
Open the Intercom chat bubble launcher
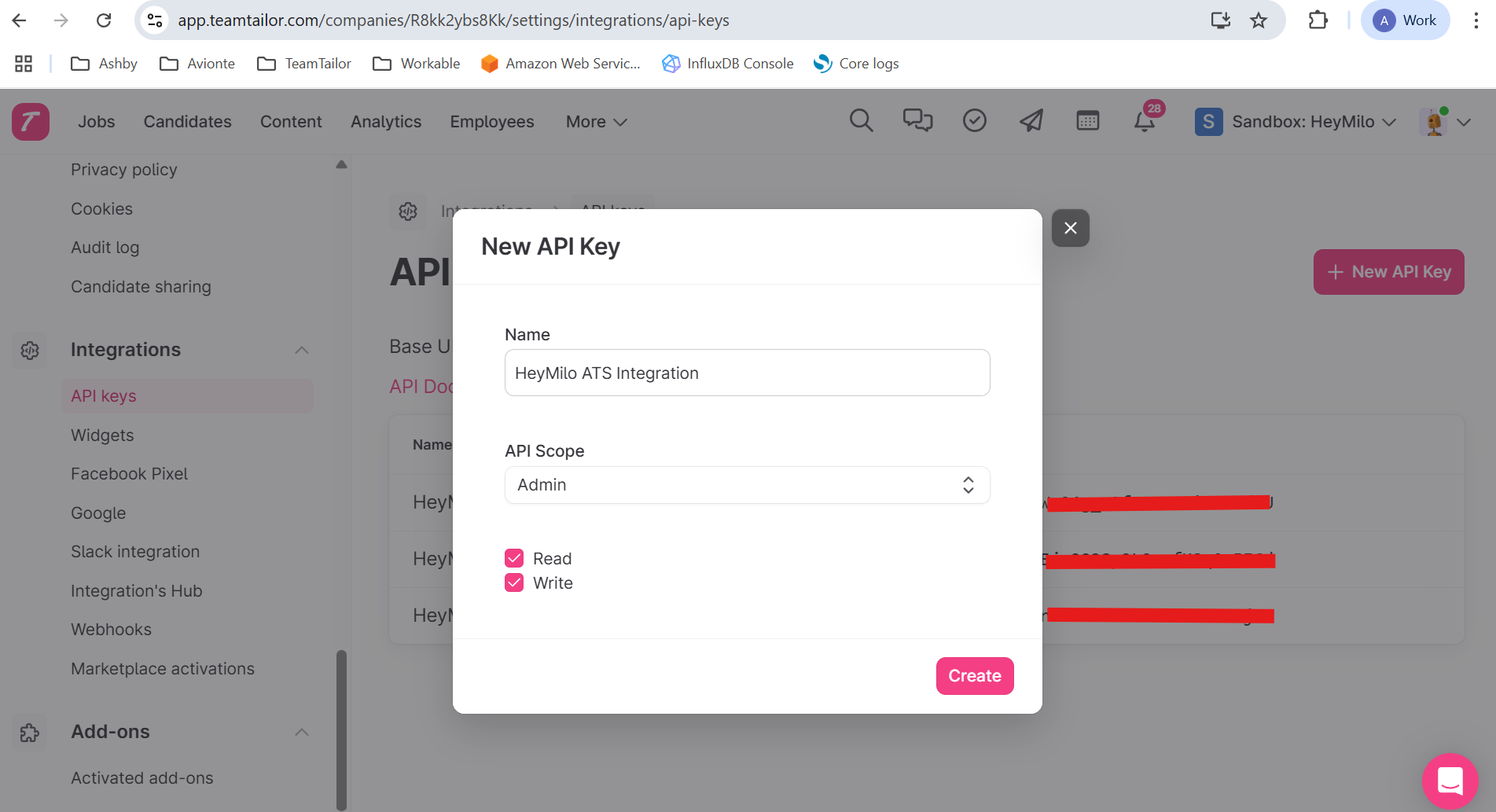point(1450,781)
